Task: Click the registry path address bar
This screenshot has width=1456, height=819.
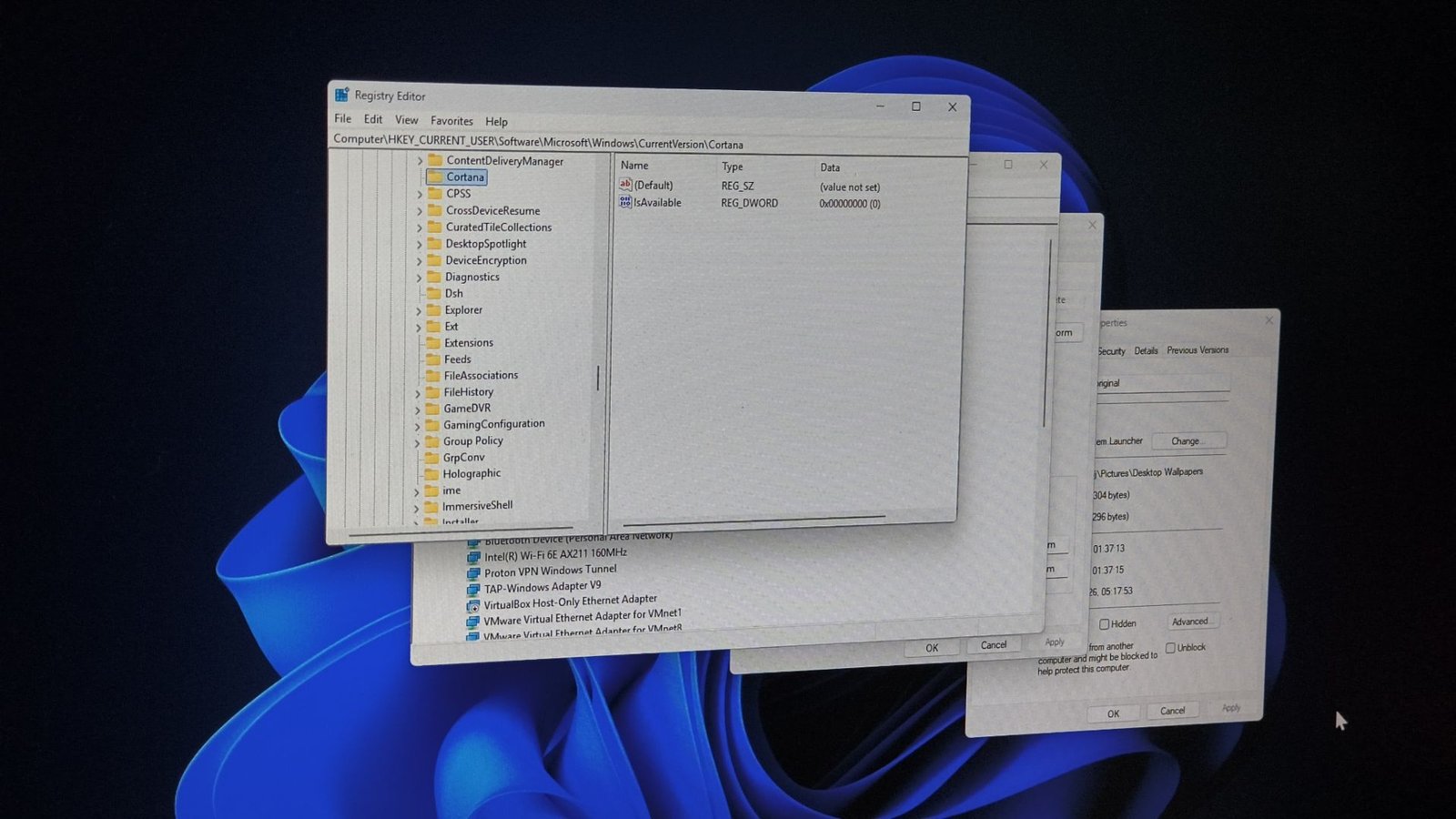Action: [x=649, y=142]
